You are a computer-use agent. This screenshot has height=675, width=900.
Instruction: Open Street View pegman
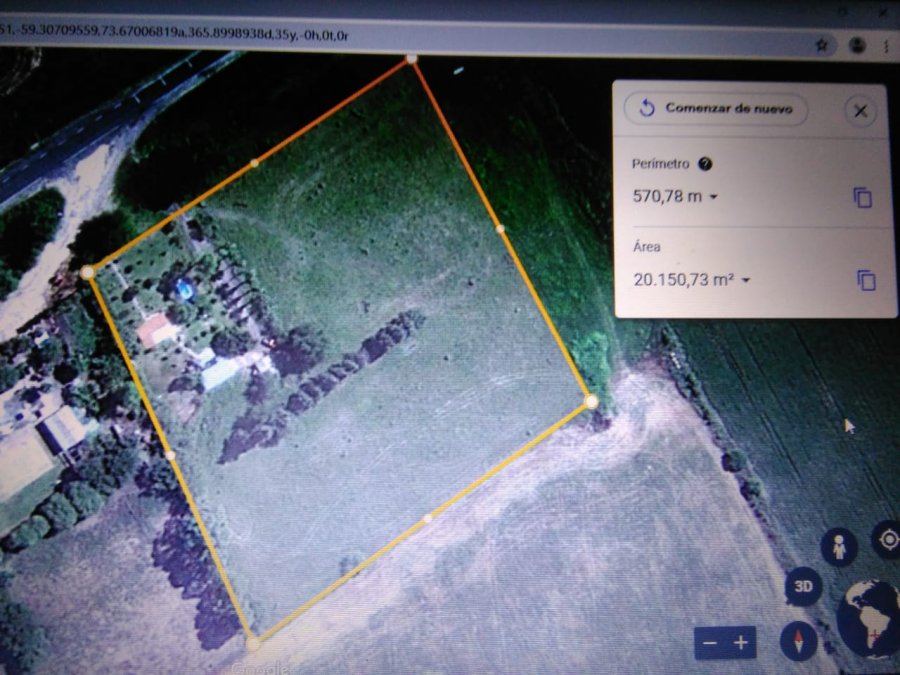(839, 546)
